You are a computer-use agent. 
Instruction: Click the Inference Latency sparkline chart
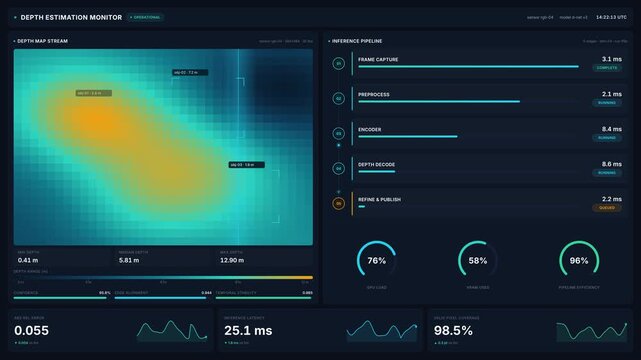pyautogui.click(x=382, y=331)
